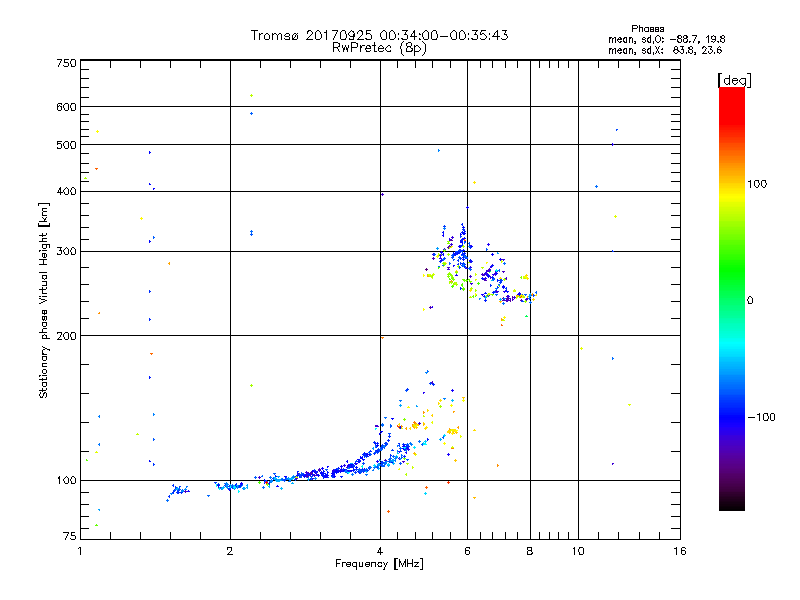Click the y-axis "75" tick label
Image resolution: width=800 pixels, height=600 pixels.
pos(70,536)
